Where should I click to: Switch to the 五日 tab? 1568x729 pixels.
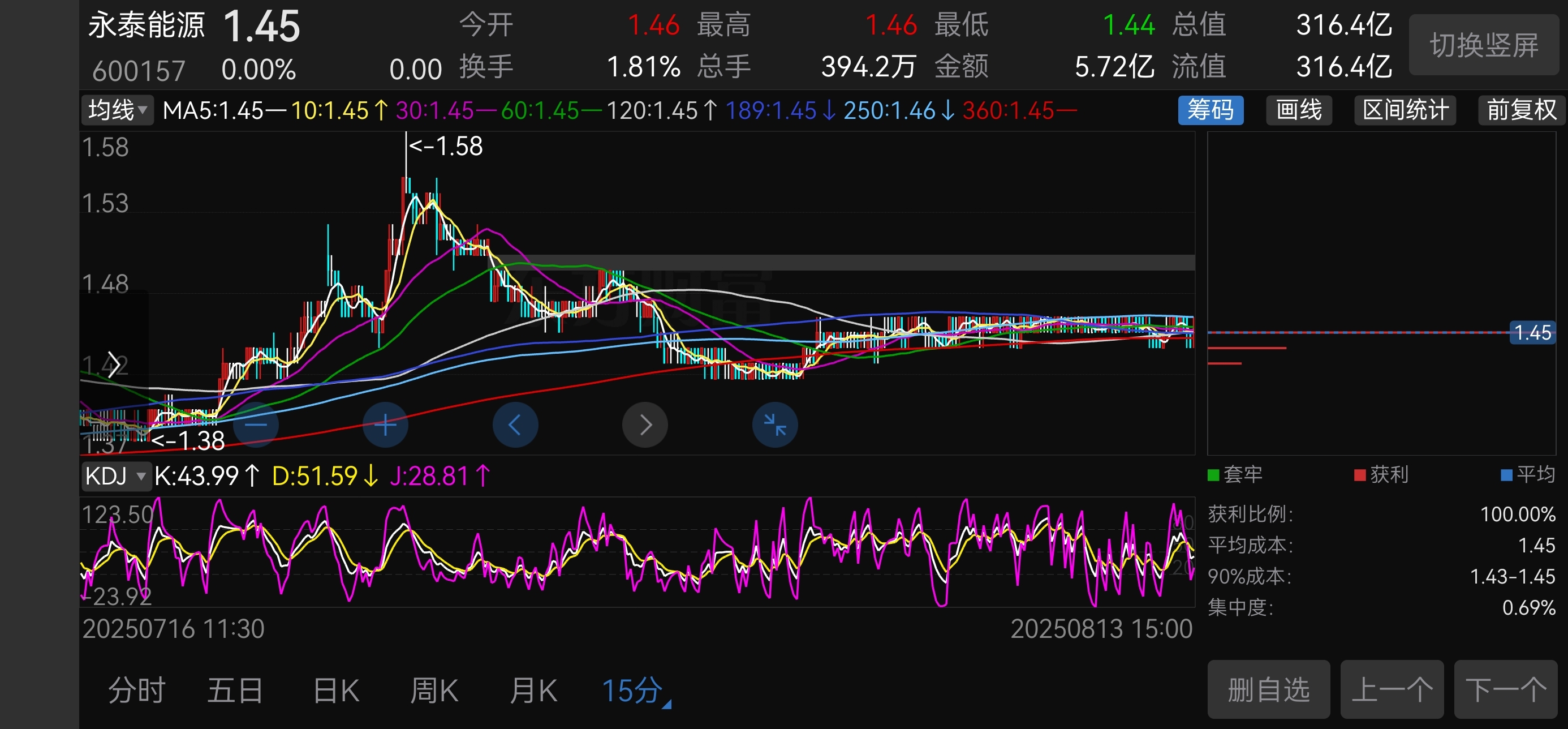click(235, 691)
